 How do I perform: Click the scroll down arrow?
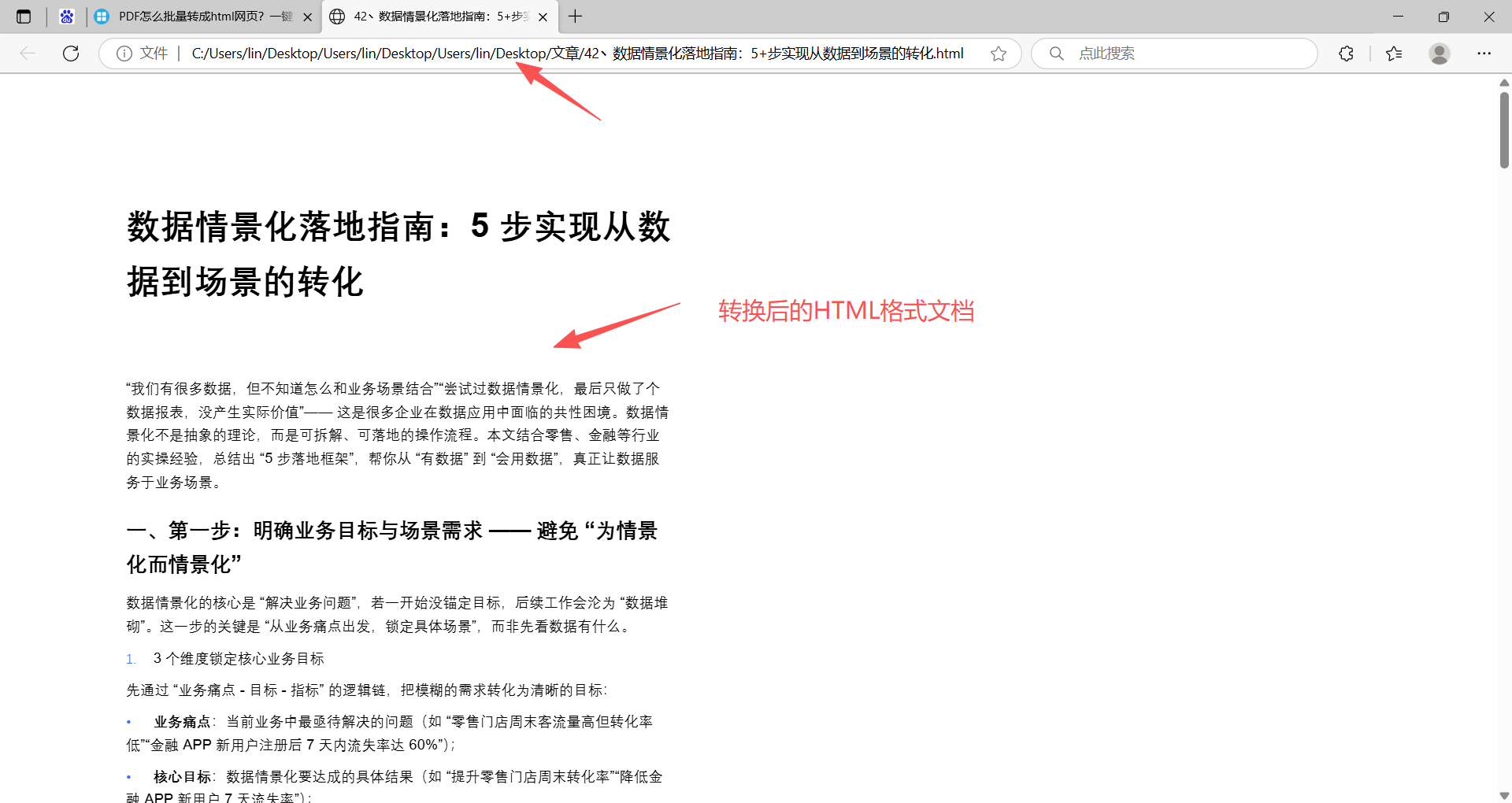pyautogui.click(x=1503, y=794)
